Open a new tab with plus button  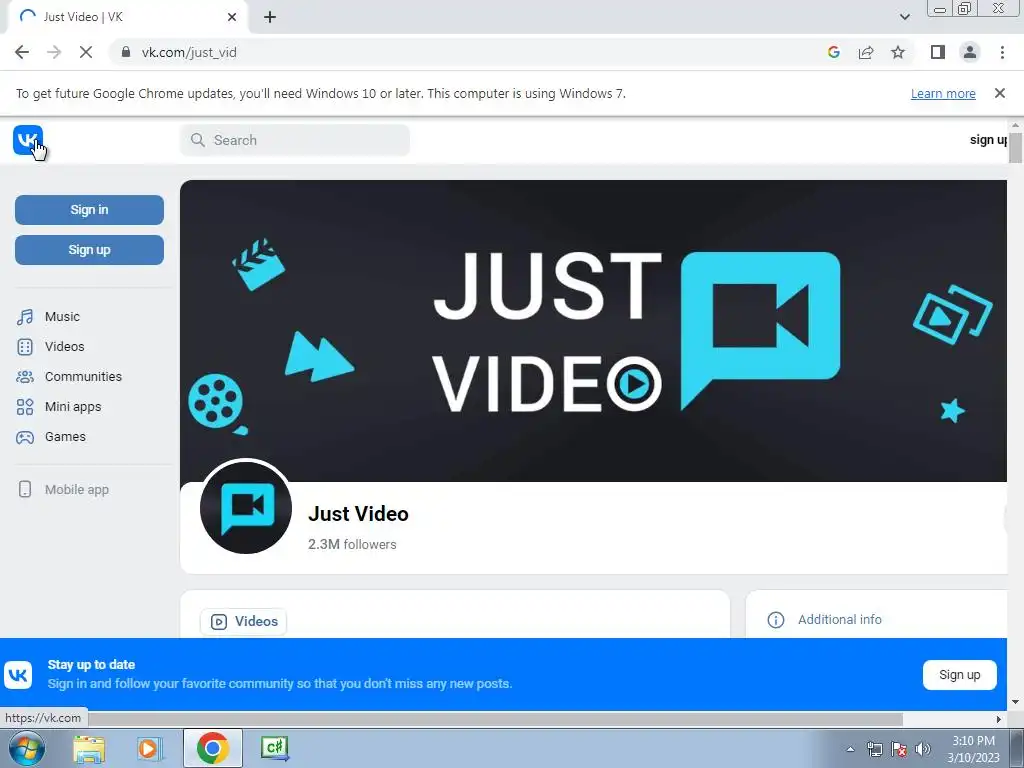270,17
